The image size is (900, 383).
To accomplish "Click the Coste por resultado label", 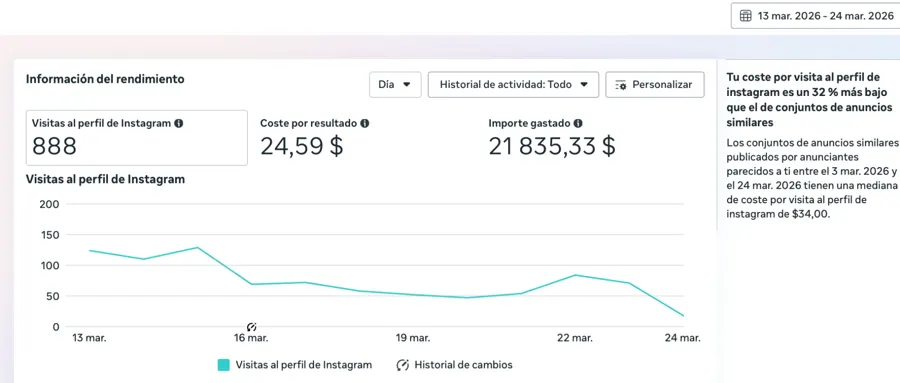I will point(309,123).
